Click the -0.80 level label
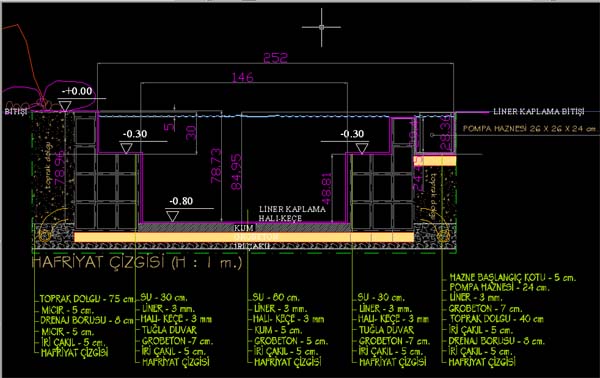600x378 pixels. point(181,201)
